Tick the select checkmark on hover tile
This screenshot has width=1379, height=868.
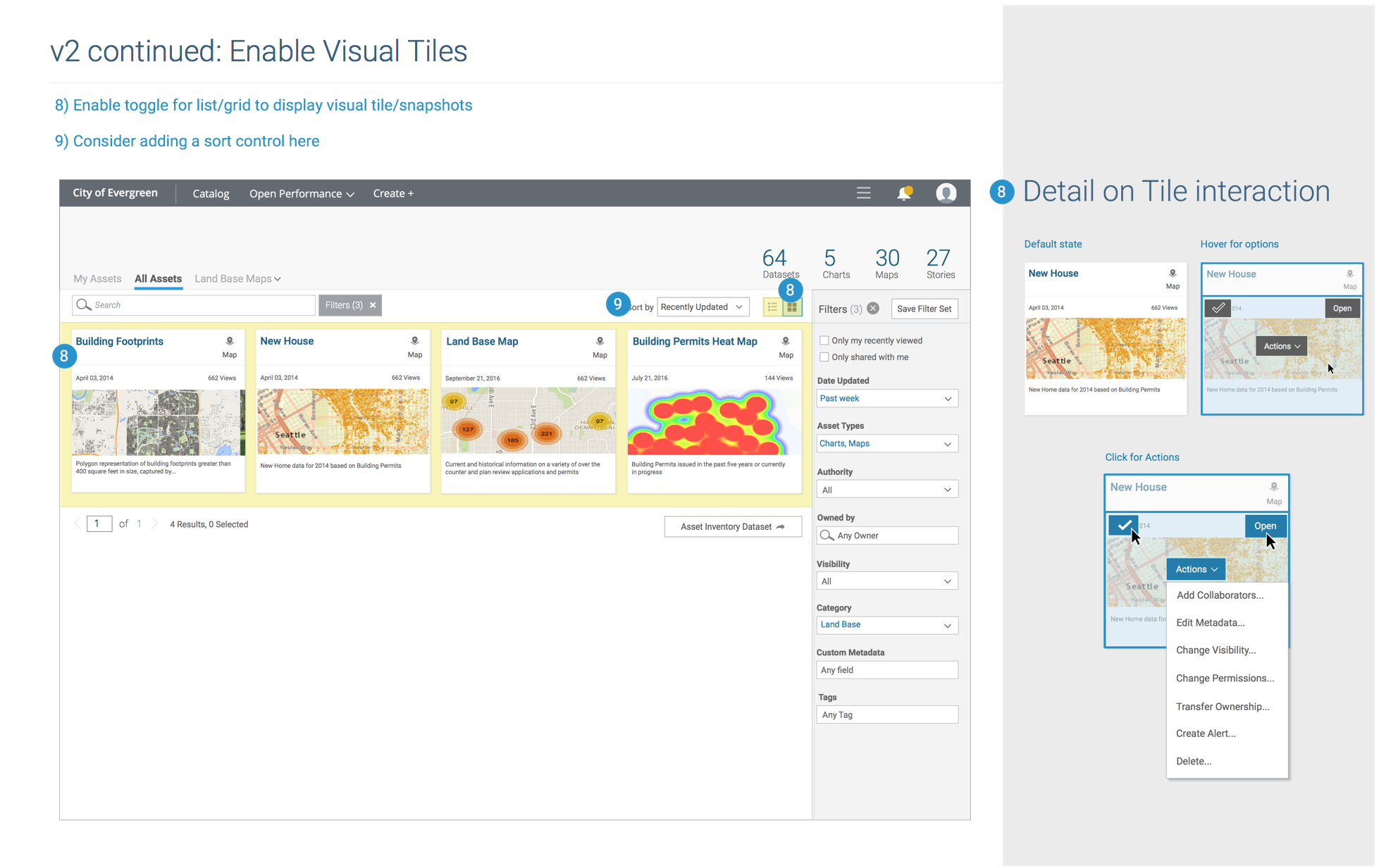pyautogui.click(x=1218, y=308)
